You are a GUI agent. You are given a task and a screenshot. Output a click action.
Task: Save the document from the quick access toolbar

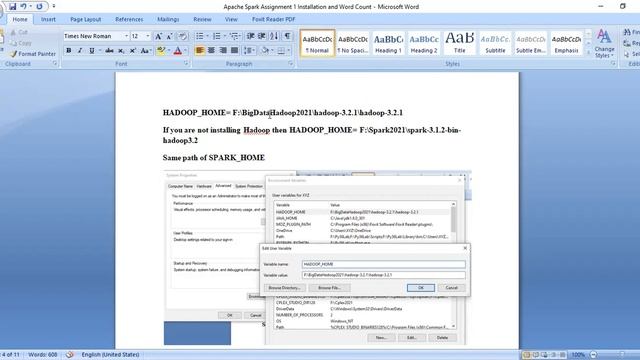[12, 7]
